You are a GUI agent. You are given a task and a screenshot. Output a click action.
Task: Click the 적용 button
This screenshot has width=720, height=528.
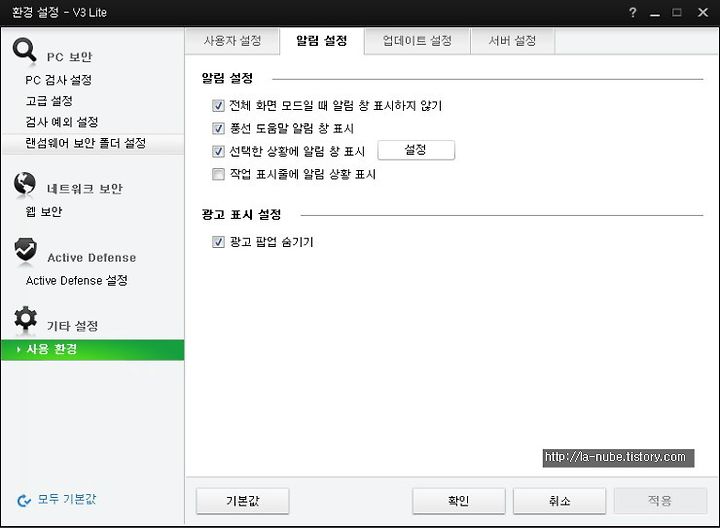pyautogui.click(x=660, y=501)
